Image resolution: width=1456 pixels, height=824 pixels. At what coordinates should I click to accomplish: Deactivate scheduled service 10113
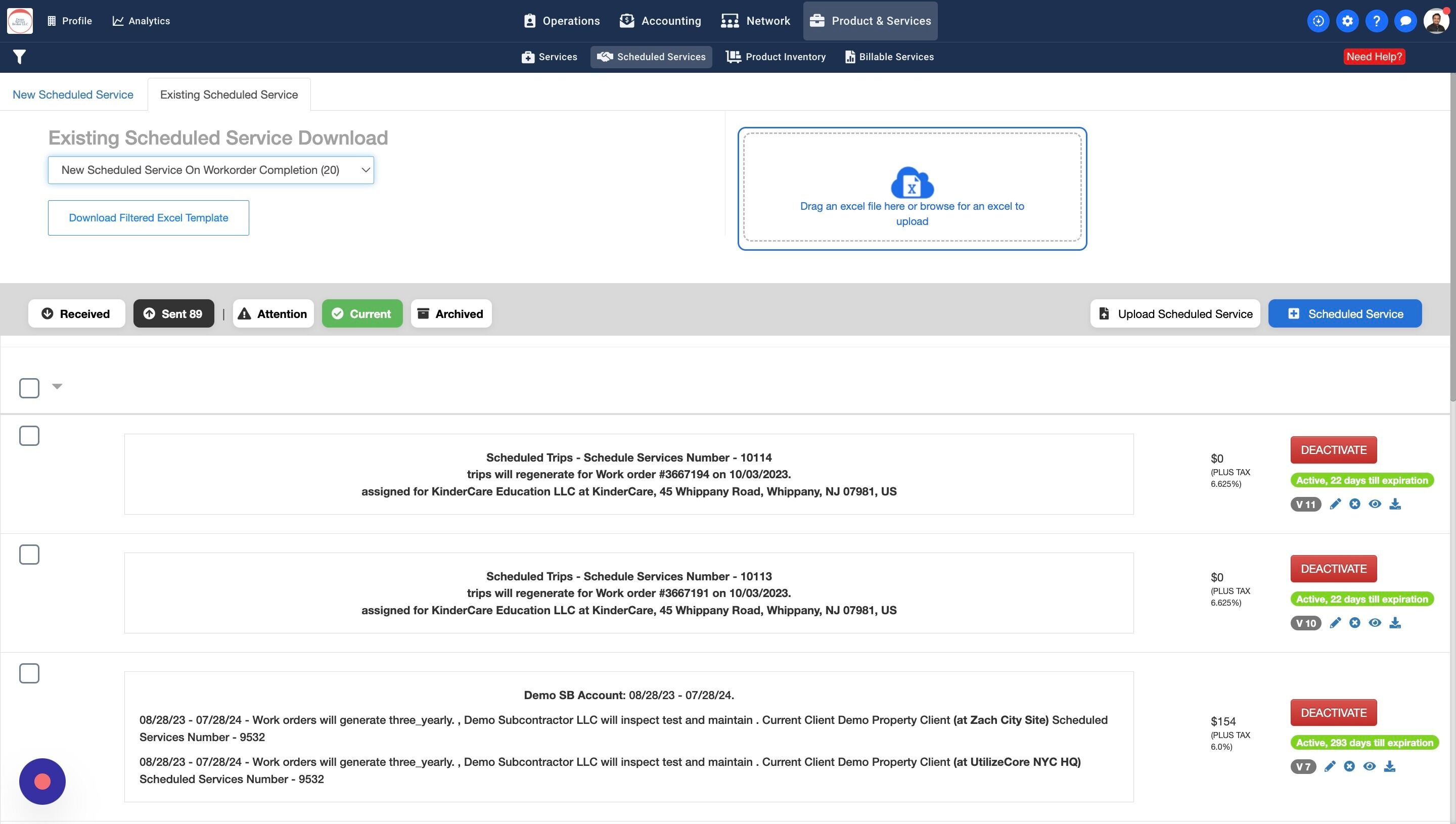tap(1333, 569)
